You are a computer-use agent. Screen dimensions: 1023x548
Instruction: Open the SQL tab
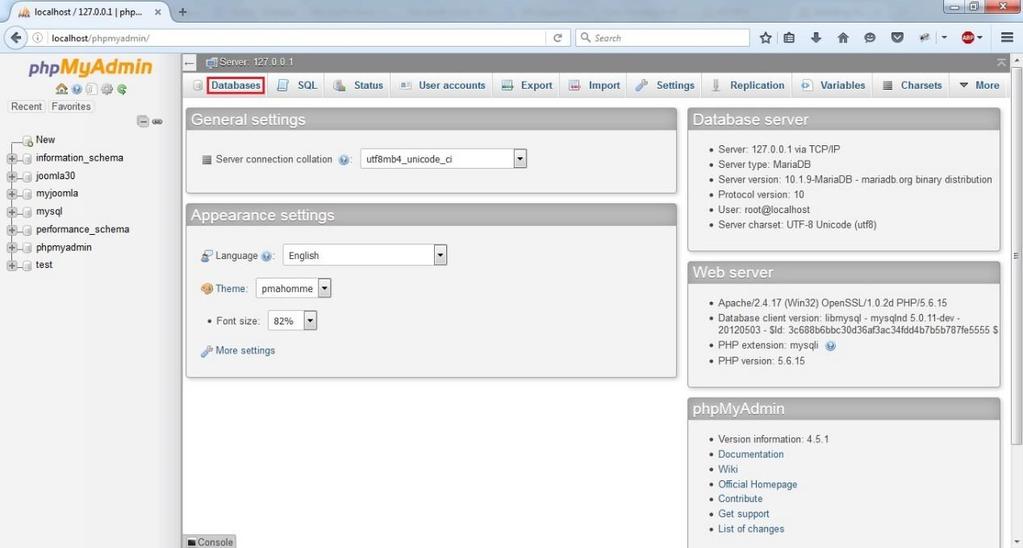(x=298, y=85)
